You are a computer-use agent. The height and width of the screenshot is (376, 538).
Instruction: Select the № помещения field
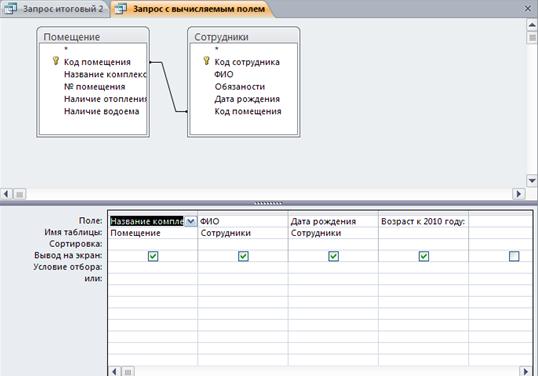tap(94, 87)
